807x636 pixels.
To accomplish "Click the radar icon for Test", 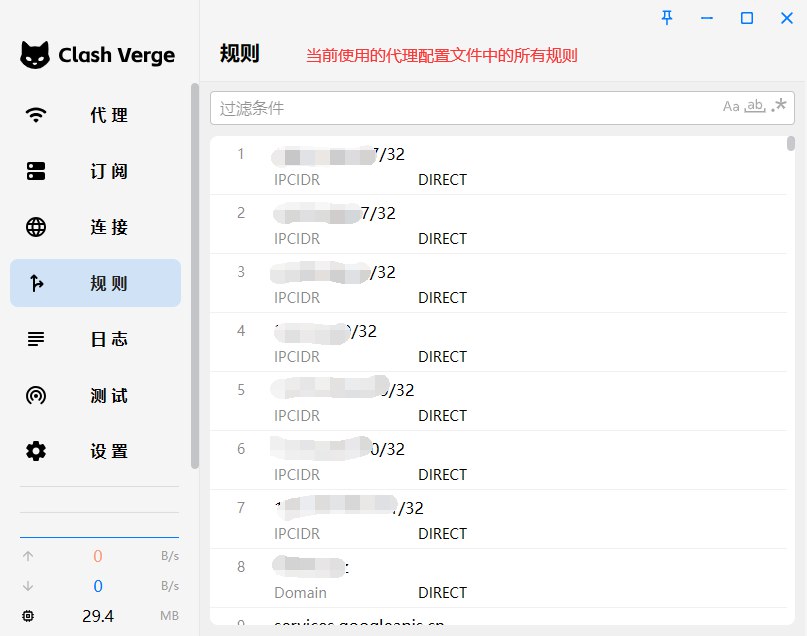I will [36, 395].
